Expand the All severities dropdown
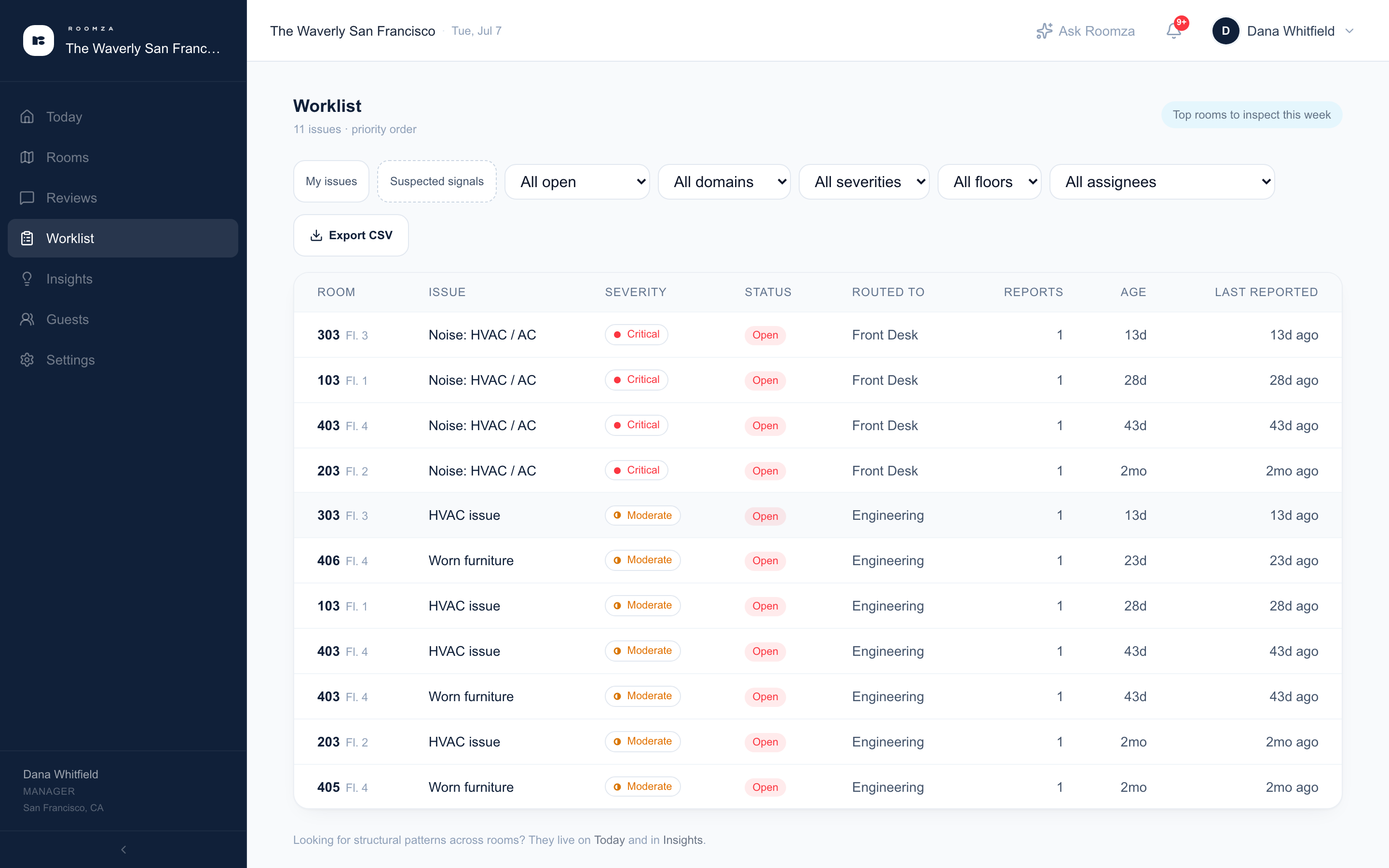 [864, 182]
